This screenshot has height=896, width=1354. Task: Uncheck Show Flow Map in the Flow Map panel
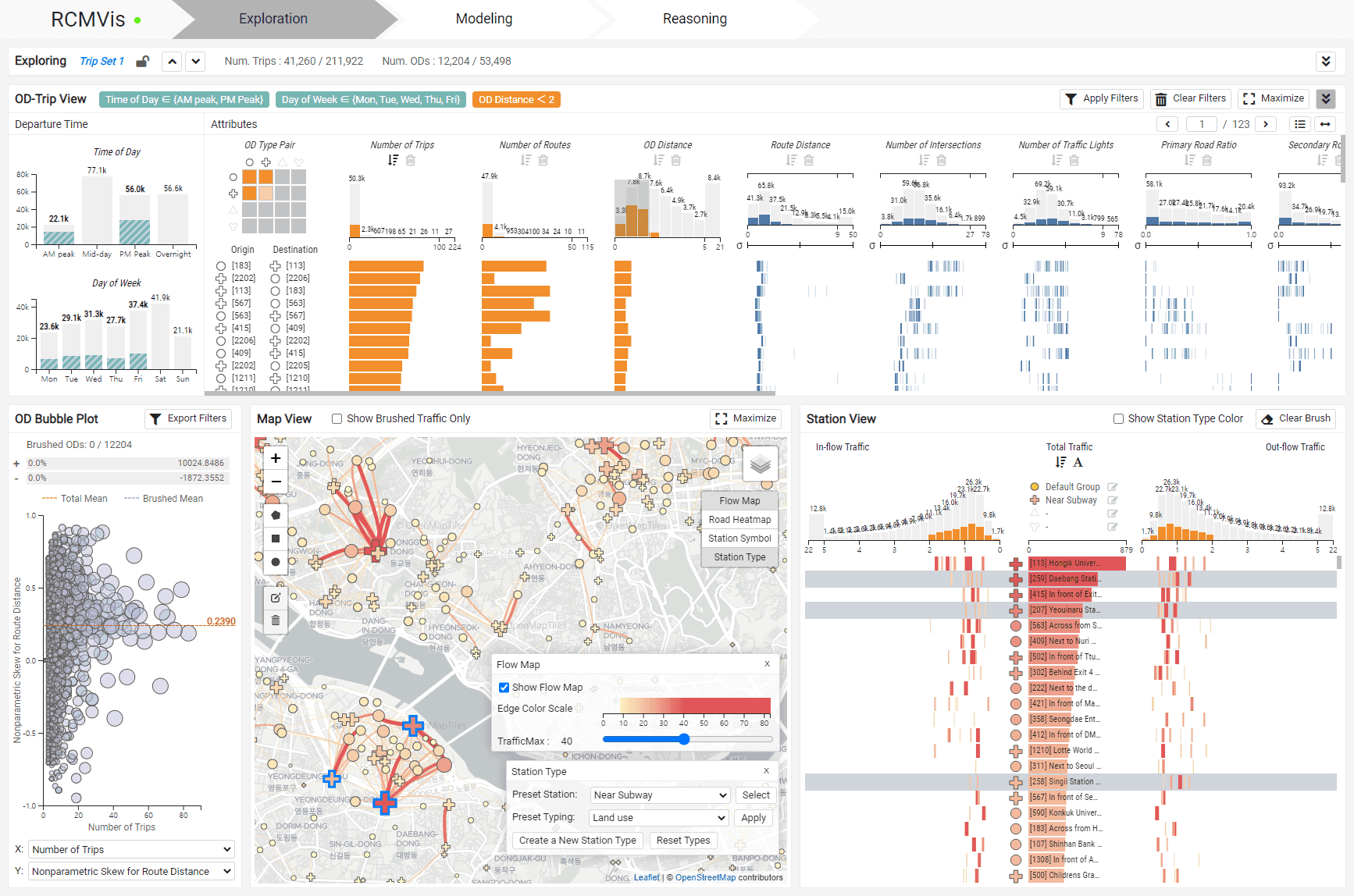(504, 687)
